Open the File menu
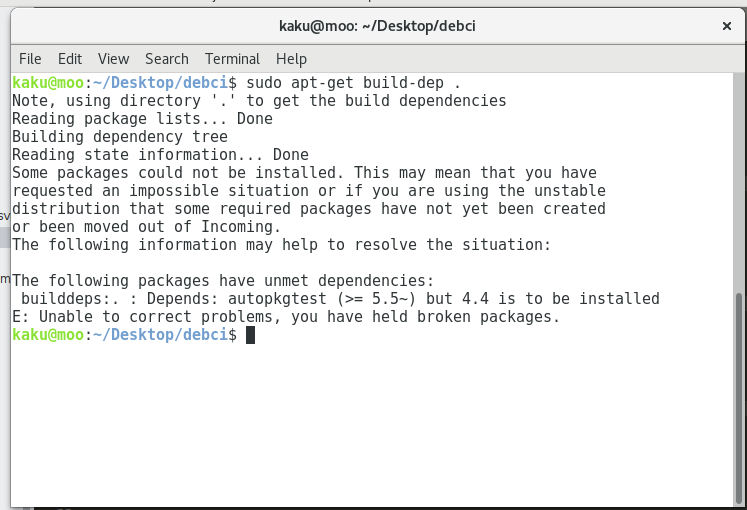 [30, 59]
